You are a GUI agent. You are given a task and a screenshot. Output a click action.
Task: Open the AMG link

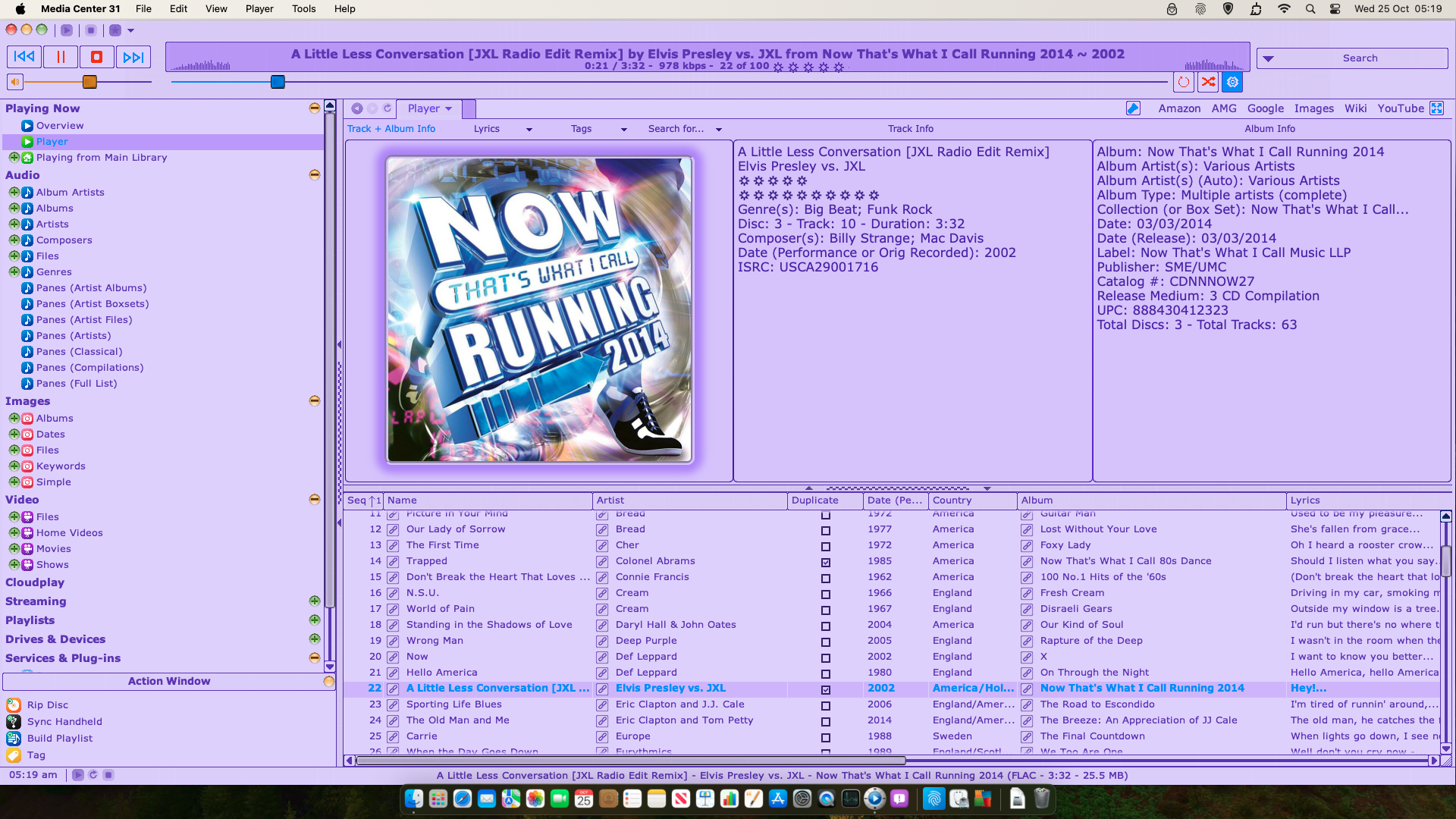1224,108
